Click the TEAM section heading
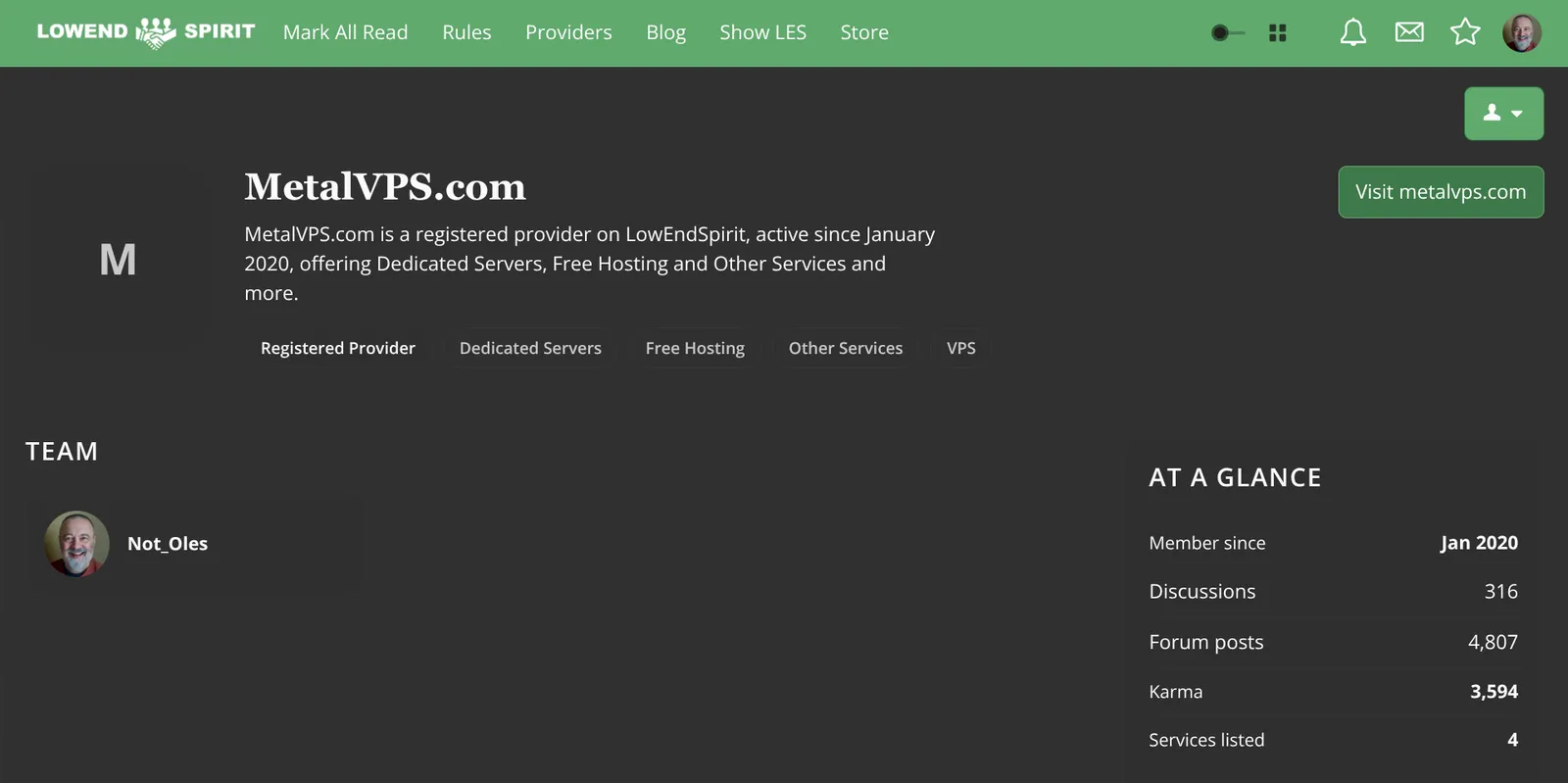 point(62,452)
